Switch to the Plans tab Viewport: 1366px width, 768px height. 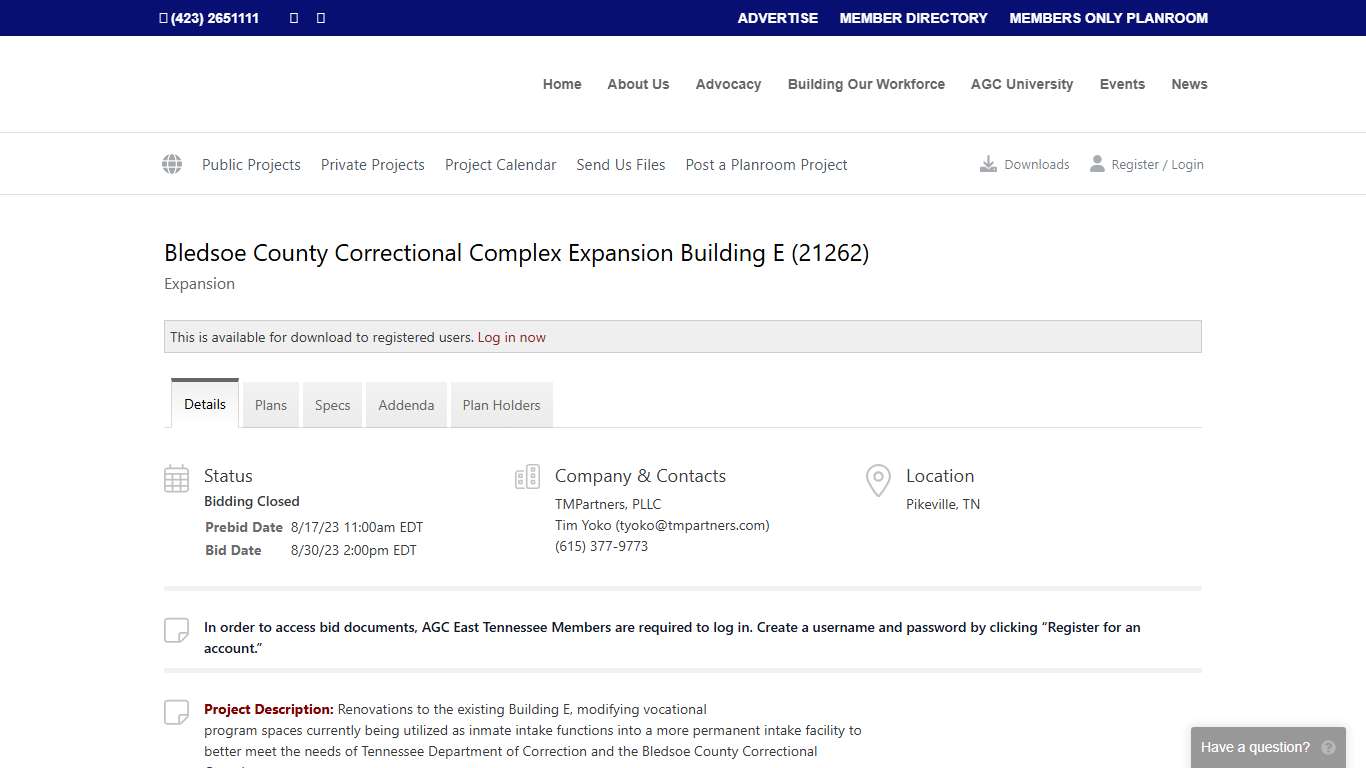tap(270, 404)
